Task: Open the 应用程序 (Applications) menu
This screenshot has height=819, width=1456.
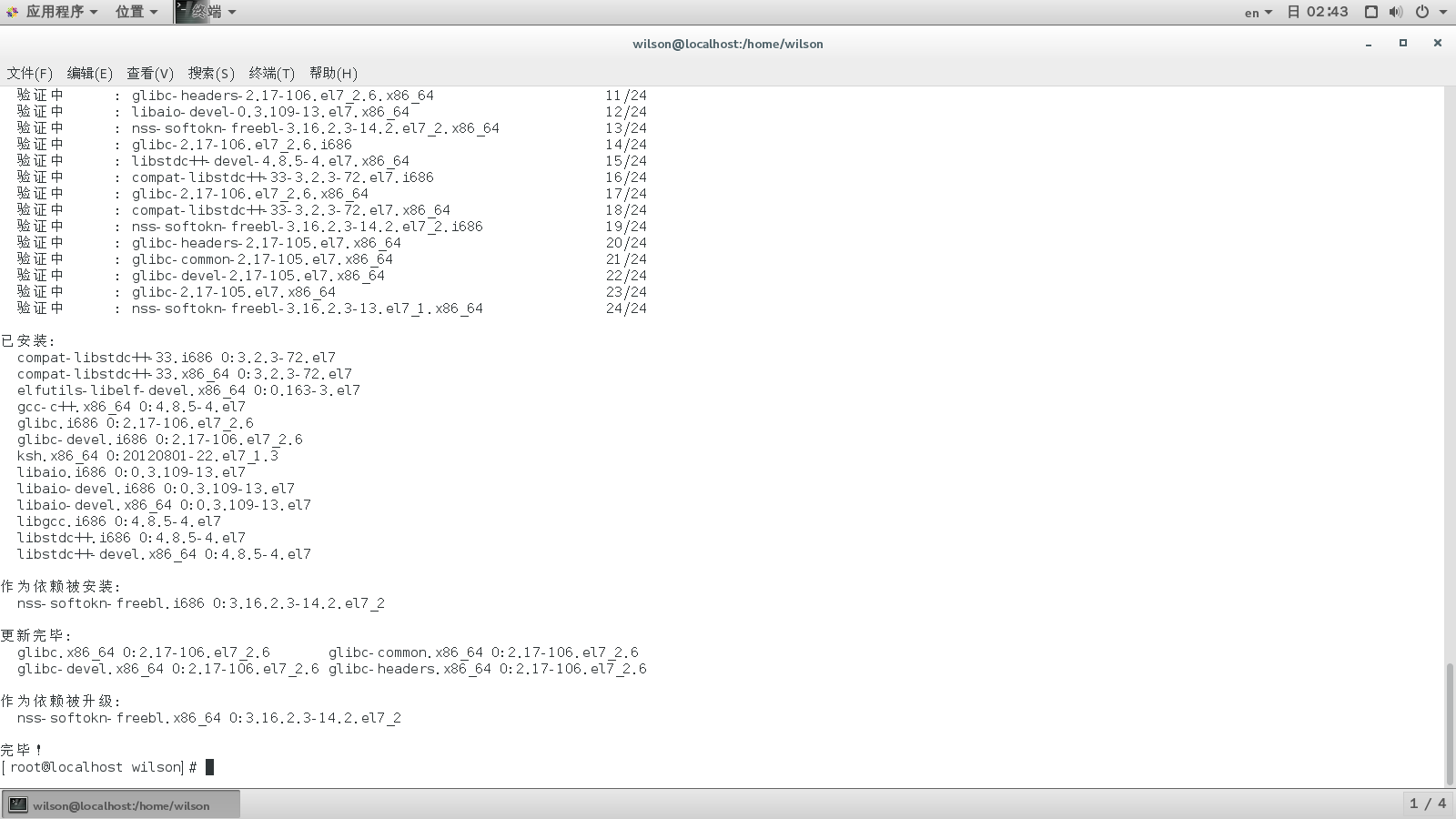Action: (x=62, y=12)
